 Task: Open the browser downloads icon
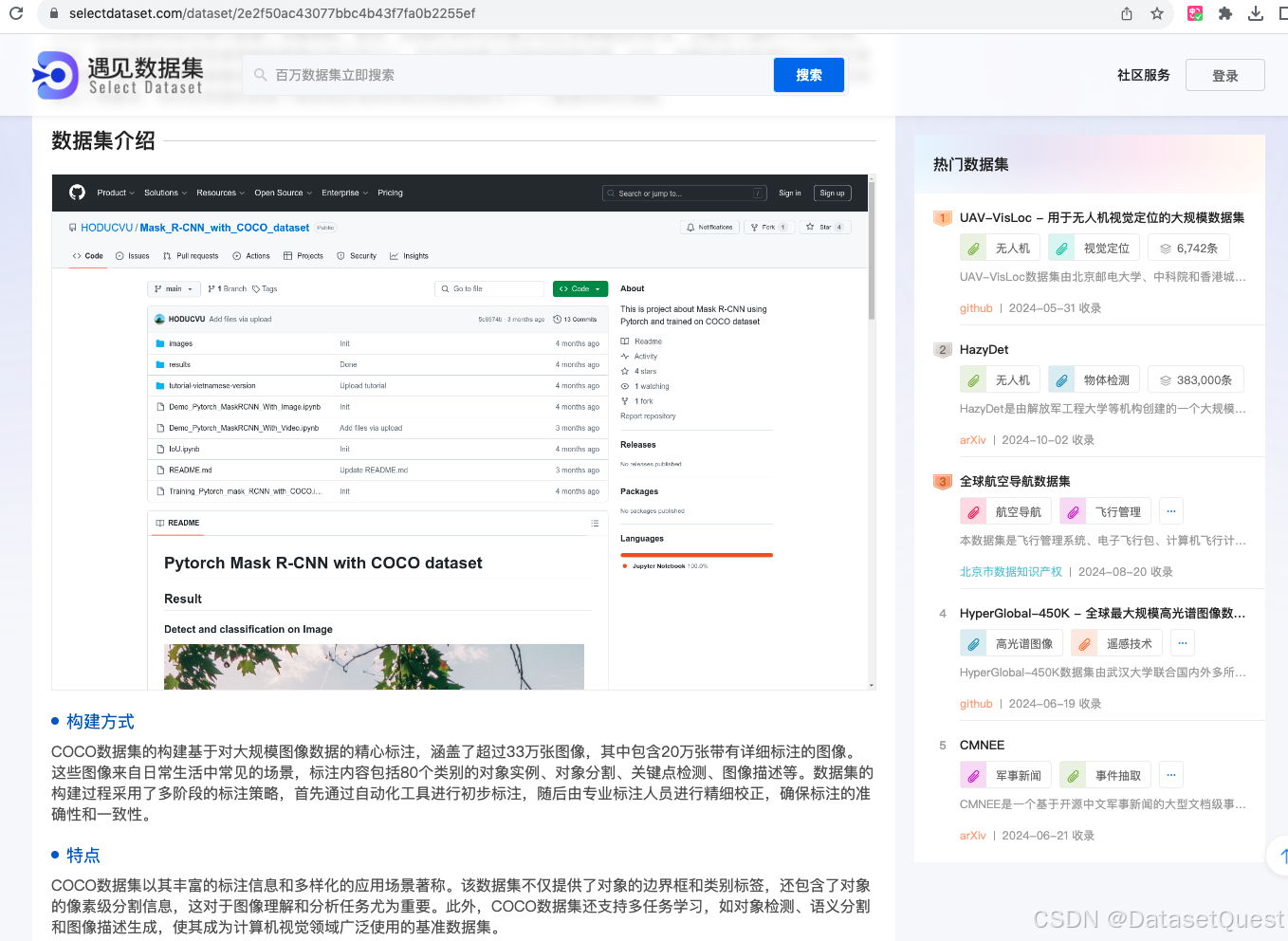1256,13
